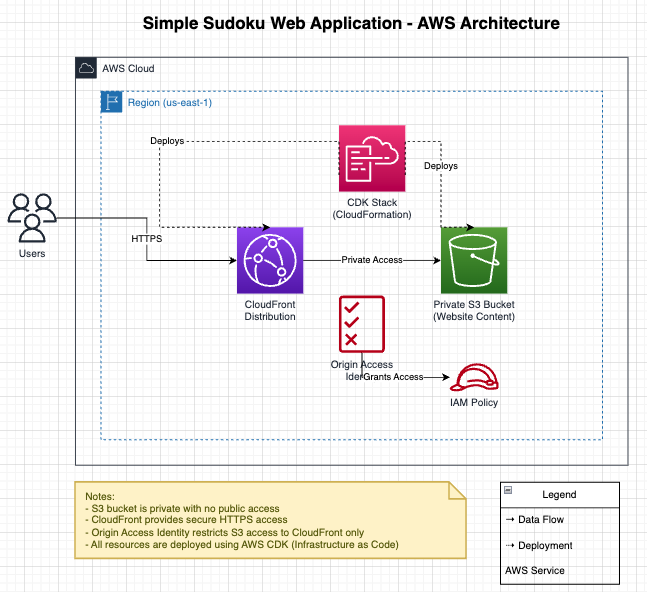The image size is (647, 592).
Task: Select note 'CloudFront provides secure HTTPS access'
Action: 186,519
